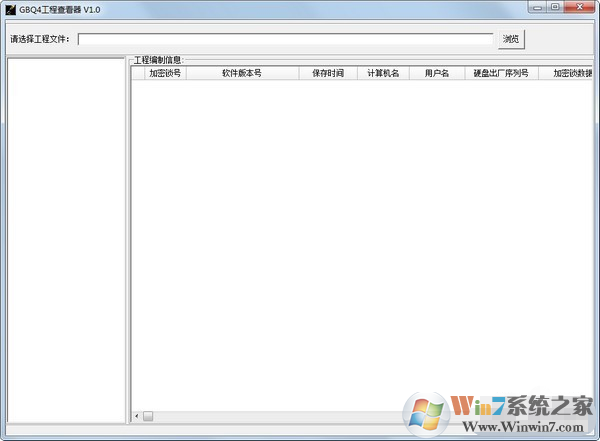The width and height of the screenshot is (600, 441).
Task: Select the 保存时间 column header
Action: 328,73
